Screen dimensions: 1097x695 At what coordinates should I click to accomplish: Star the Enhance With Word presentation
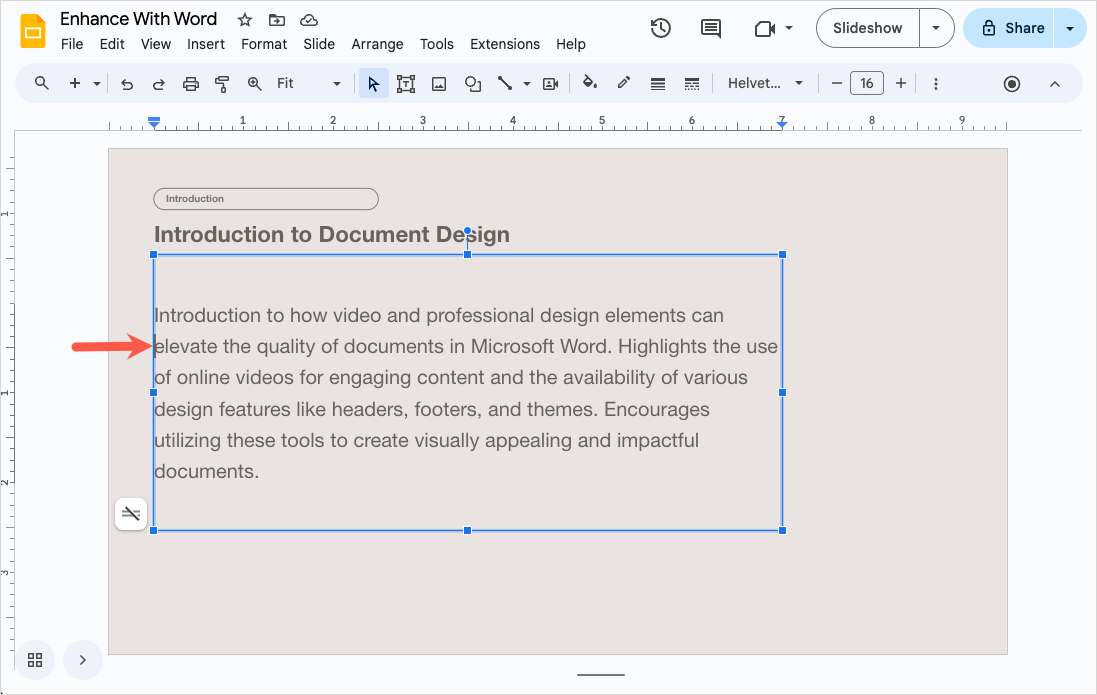245,20
